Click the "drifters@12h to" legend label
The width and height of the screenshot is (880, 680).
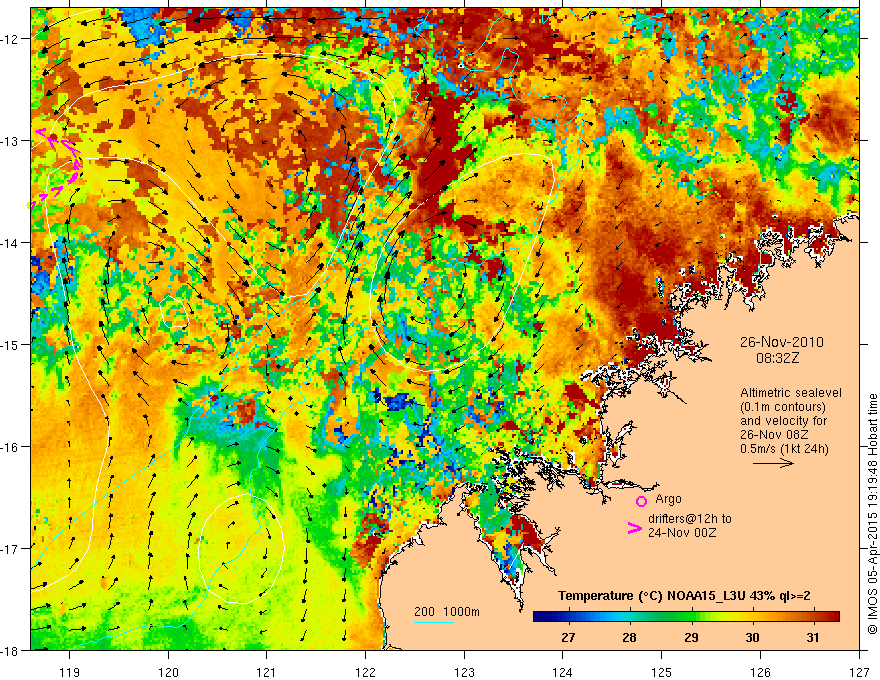click(690, 519)
